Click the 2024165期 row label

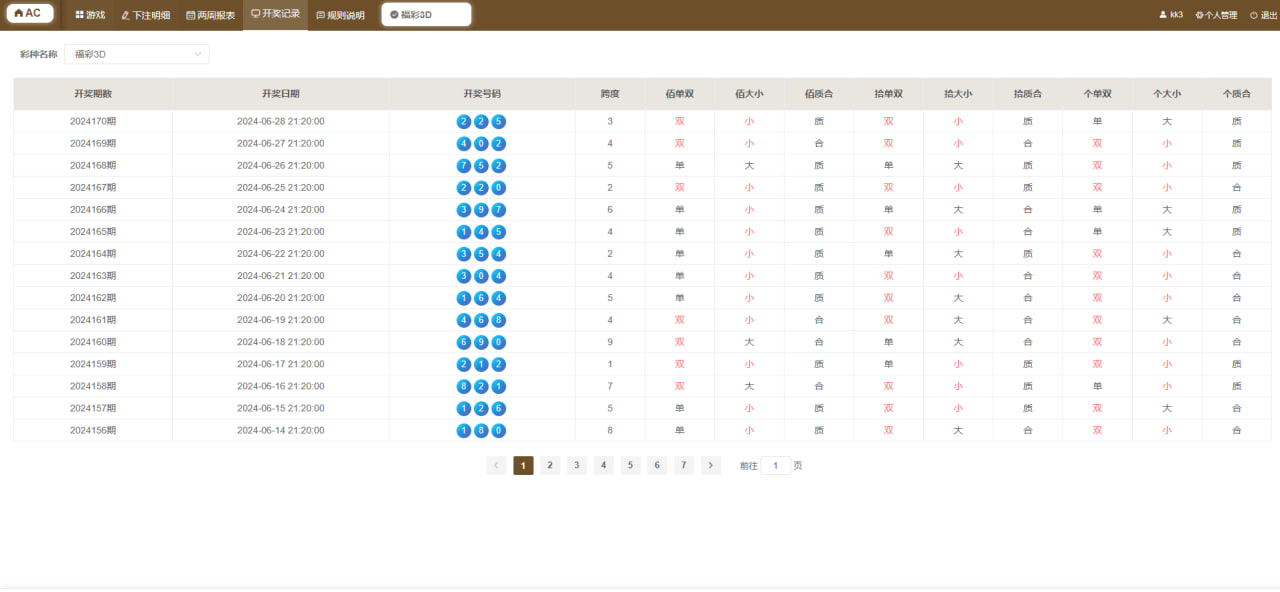pos(93,231)
